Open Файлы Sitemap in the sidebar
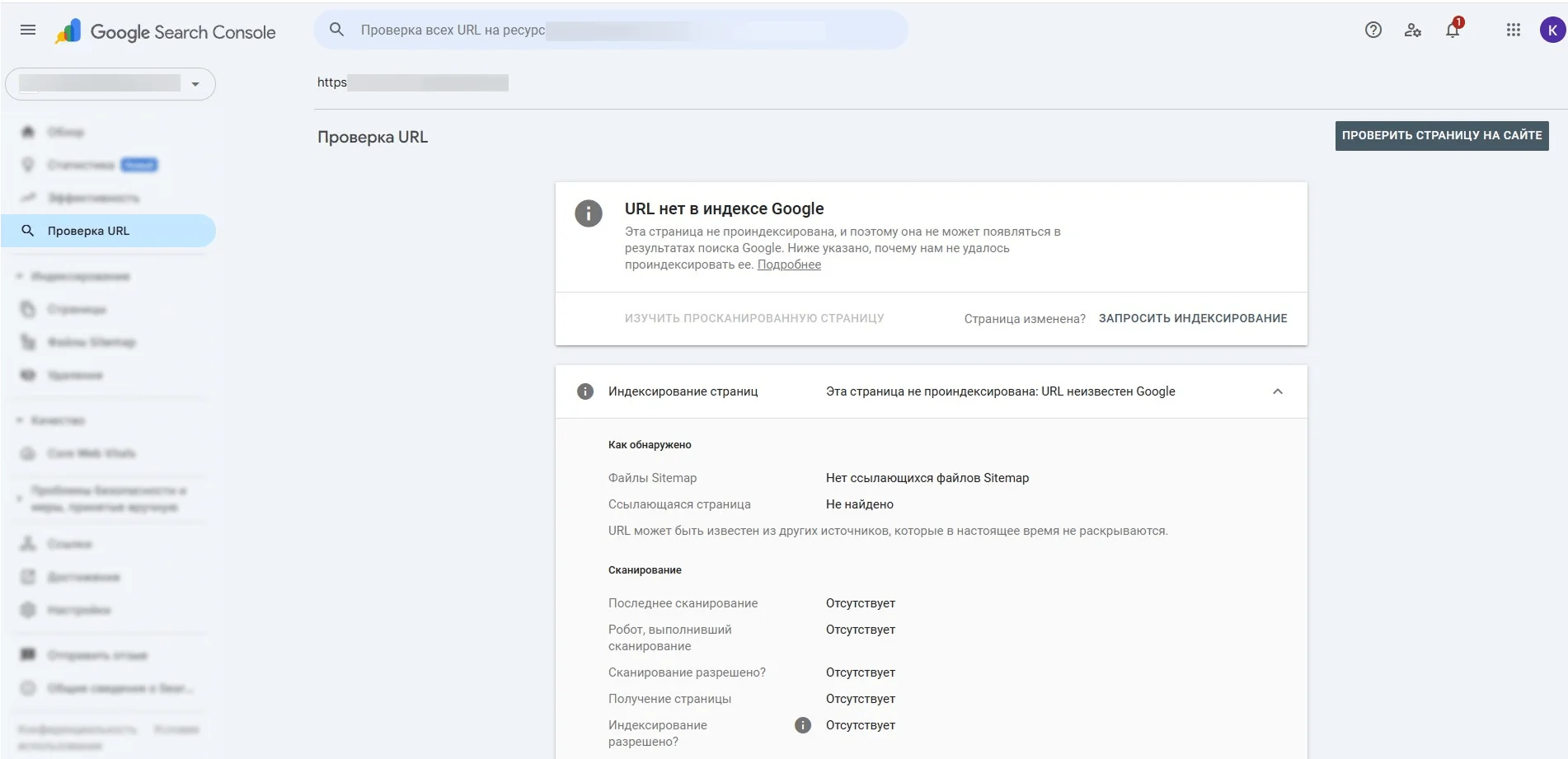 click(91, 342)
